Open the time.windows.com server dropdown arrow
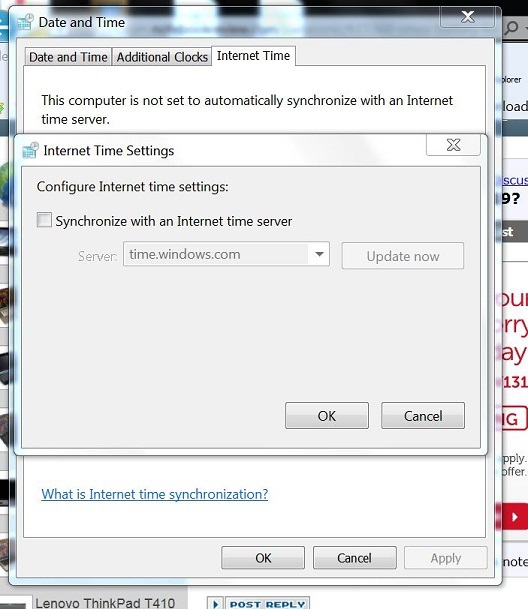 [319, 254]
